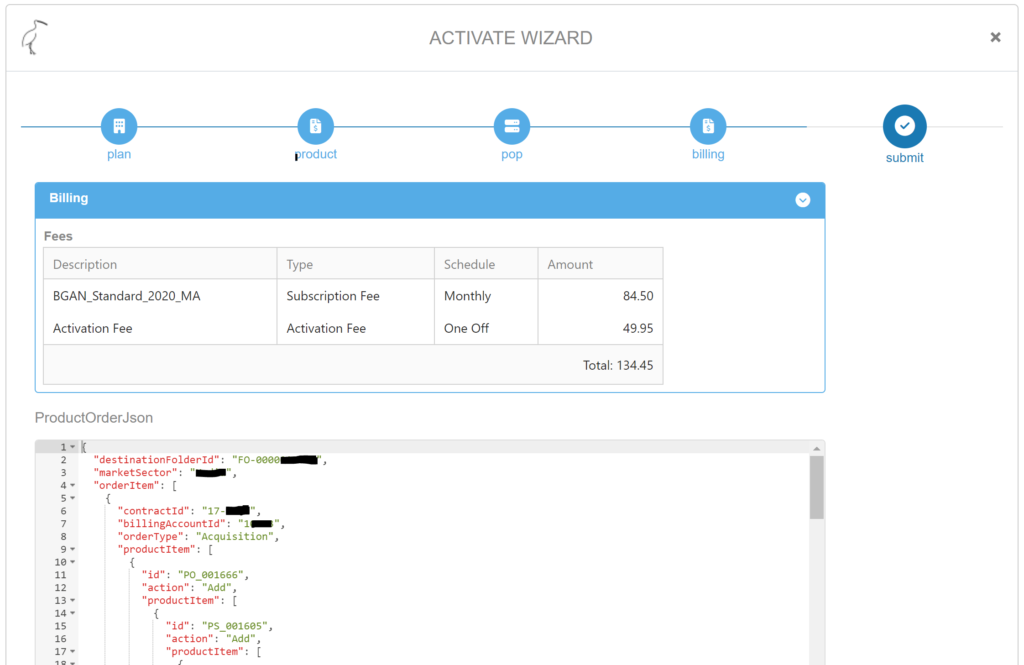
Task: Click the JSON editor scroll-up arrow
Action: [817, 448]
